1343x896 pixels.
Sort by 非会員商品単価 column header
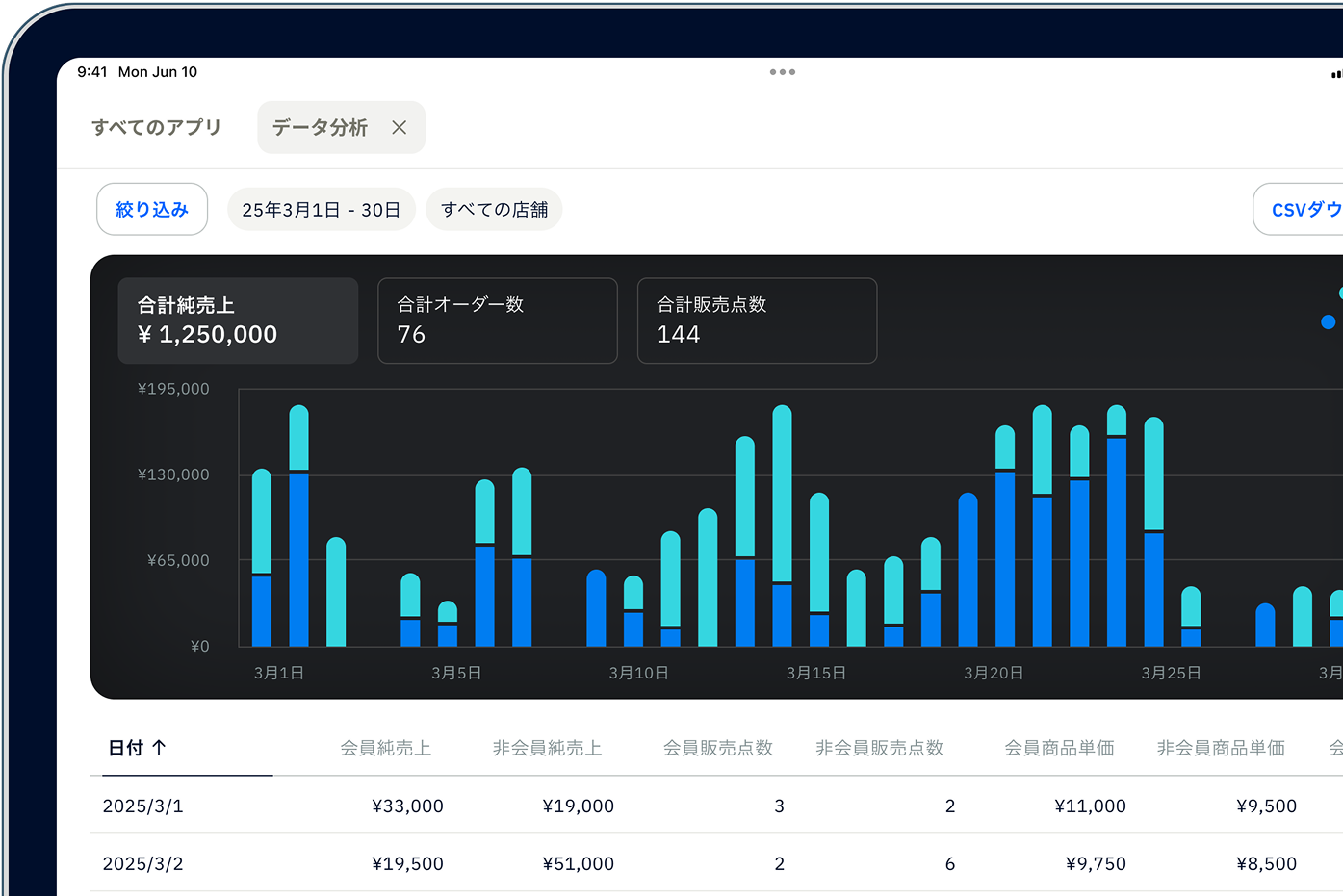[1221, 748]
